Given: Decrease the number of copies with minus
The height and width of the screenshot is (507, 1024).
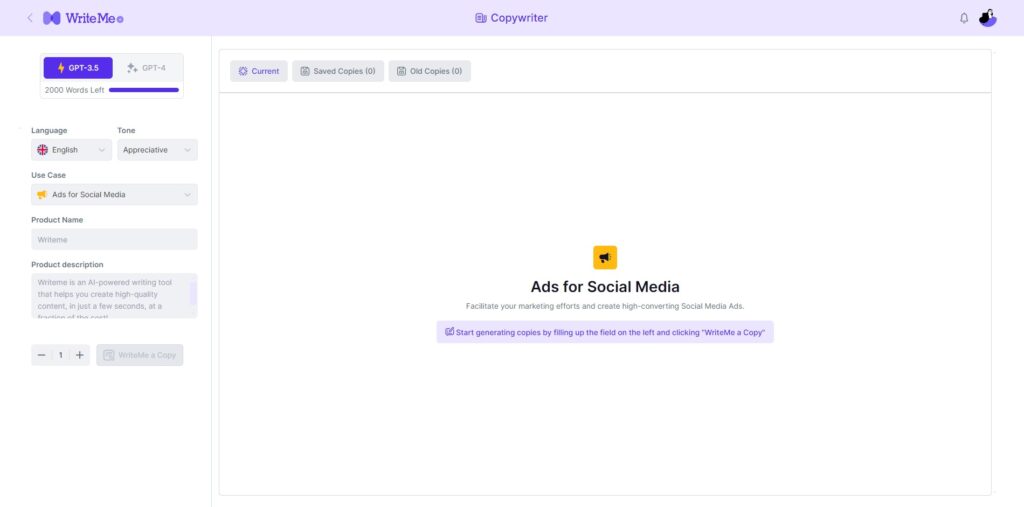Looking at the screenshot, I should (x=42, y=355).
